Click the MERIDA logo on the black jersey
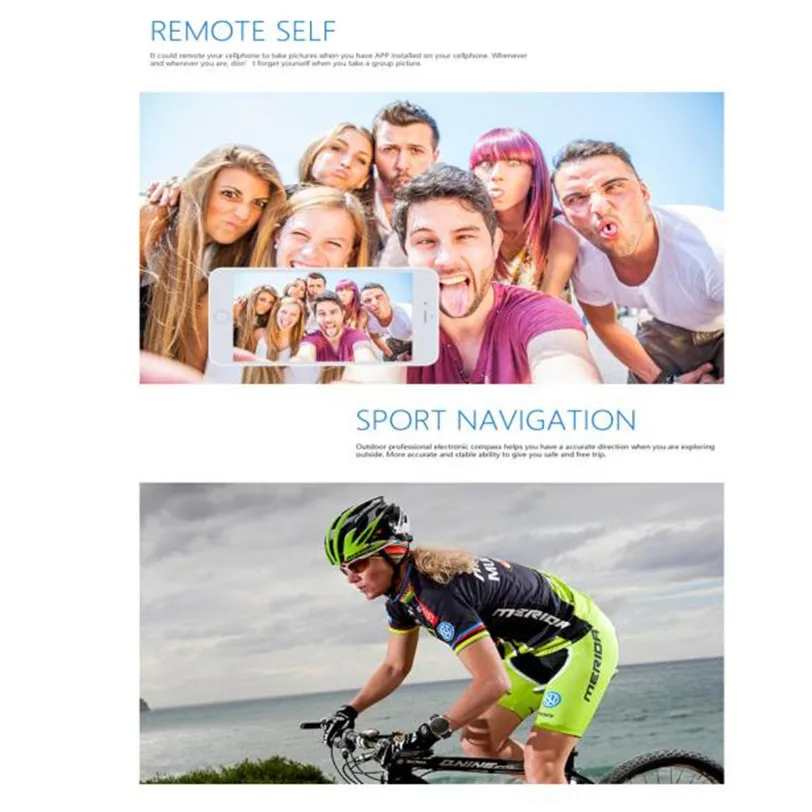 point(531,617)
